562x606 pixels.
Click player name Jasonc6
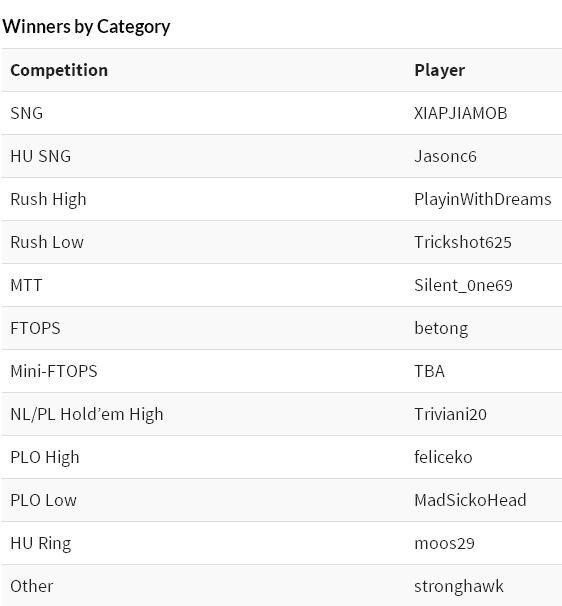click(x=445, y=156)
